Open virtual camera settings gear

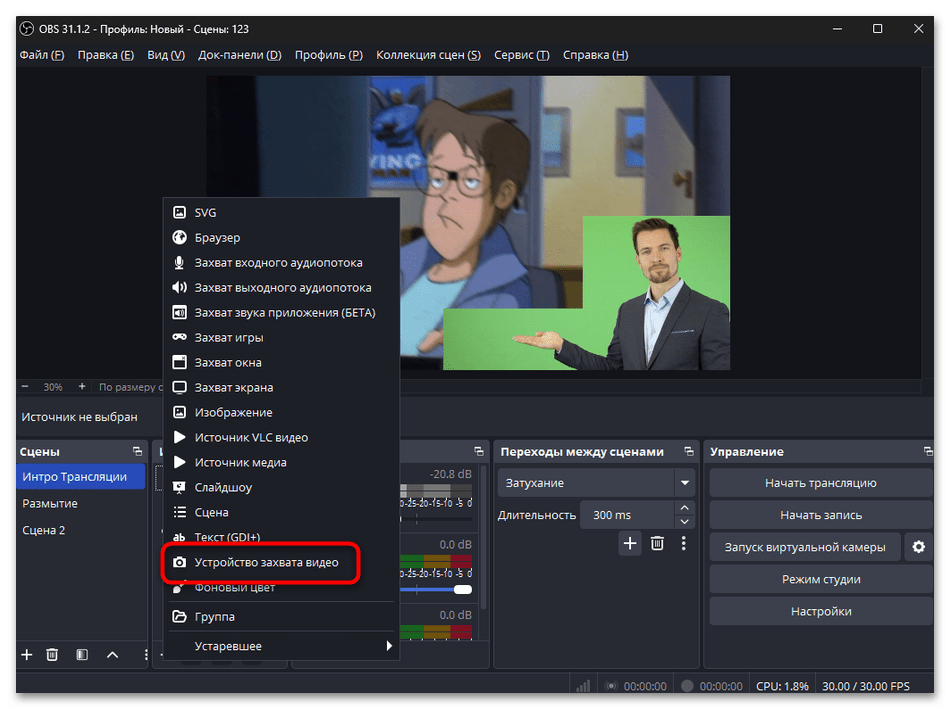coord(918,547)
